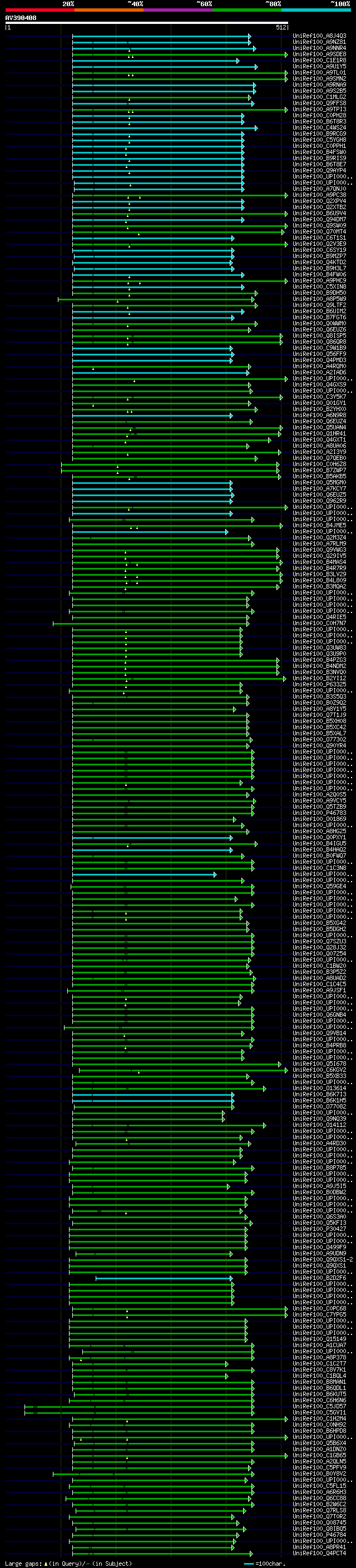This screenshot has width=356, height=1568.
Task: Select the 'Large gaps:' legend text
Action: (23, 1564)
